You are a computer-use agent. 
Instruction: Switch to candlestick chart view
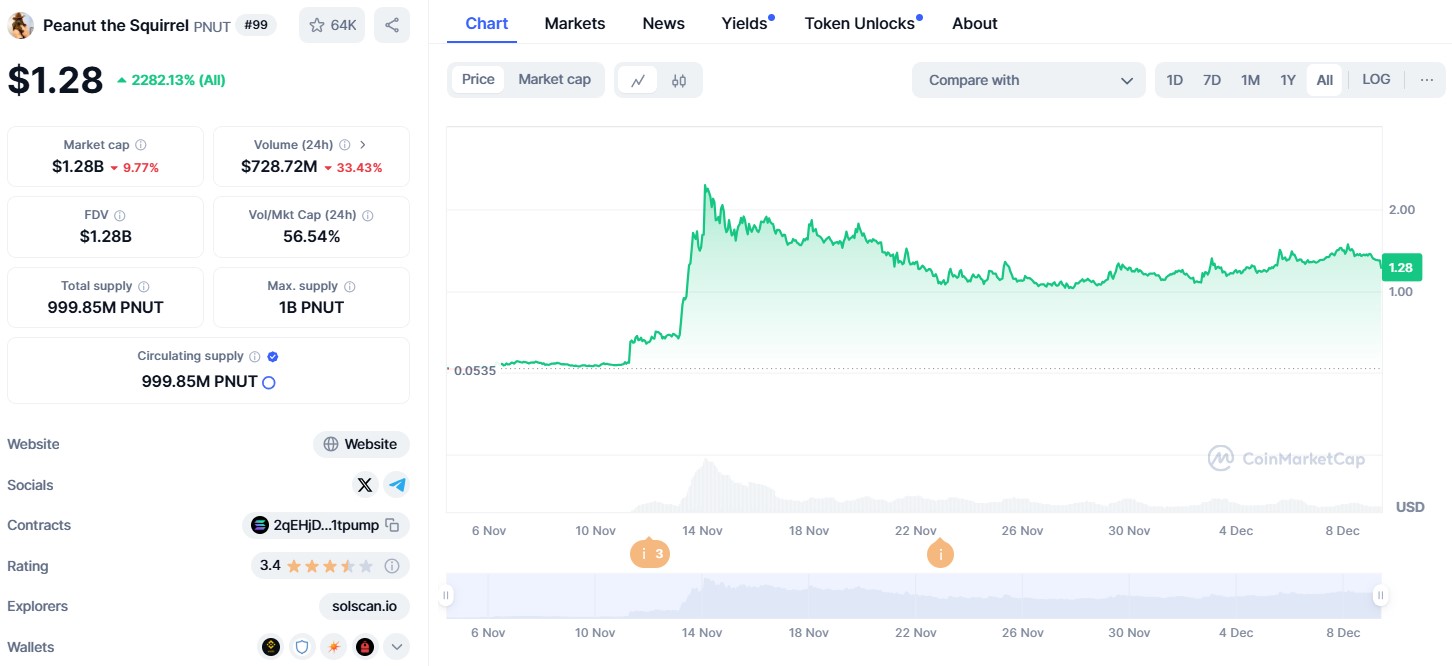(679, 80)
